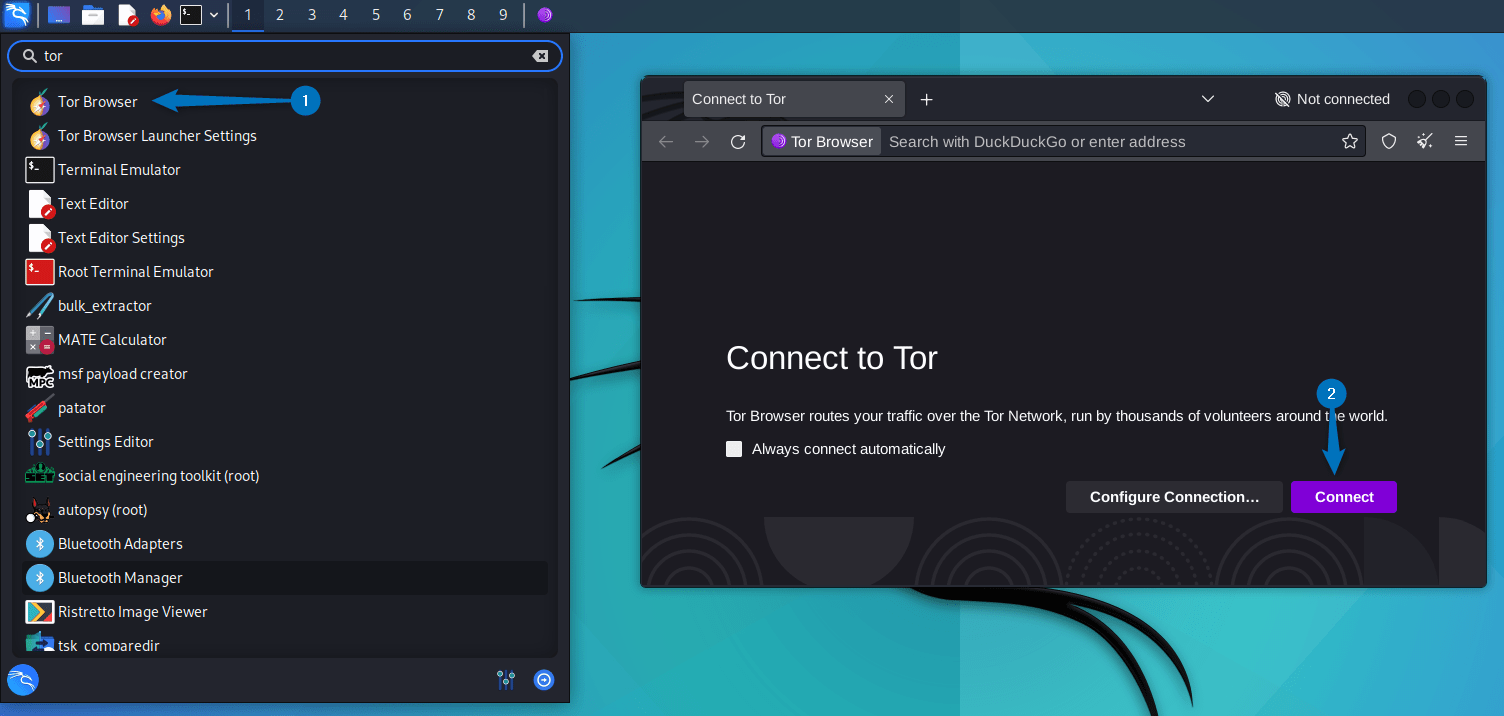Click the Kali menu icon at bottom left

coord(21,679)
